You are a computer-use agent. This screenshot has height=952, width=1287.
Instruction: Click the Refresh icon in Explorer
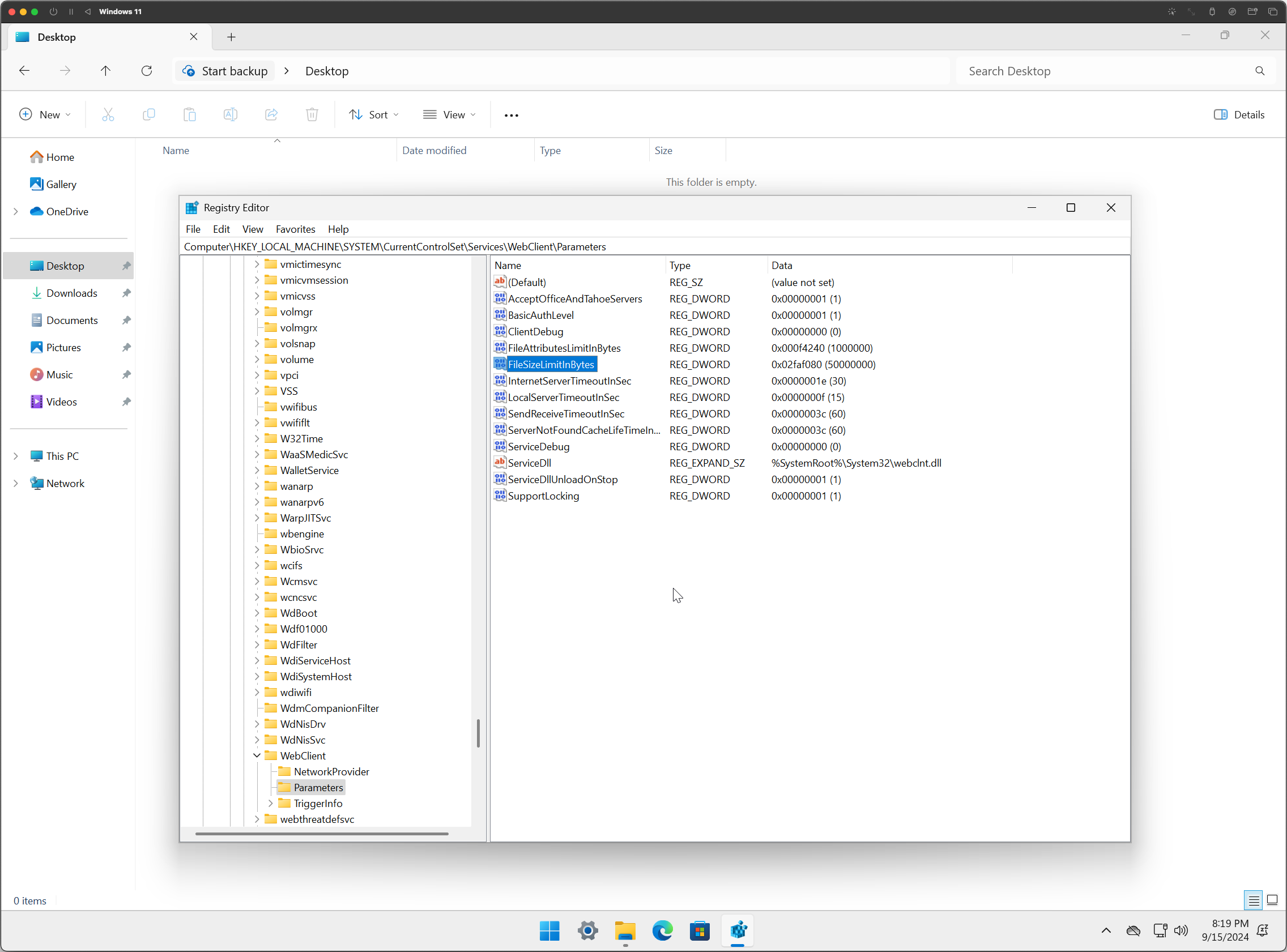(147, 71)
